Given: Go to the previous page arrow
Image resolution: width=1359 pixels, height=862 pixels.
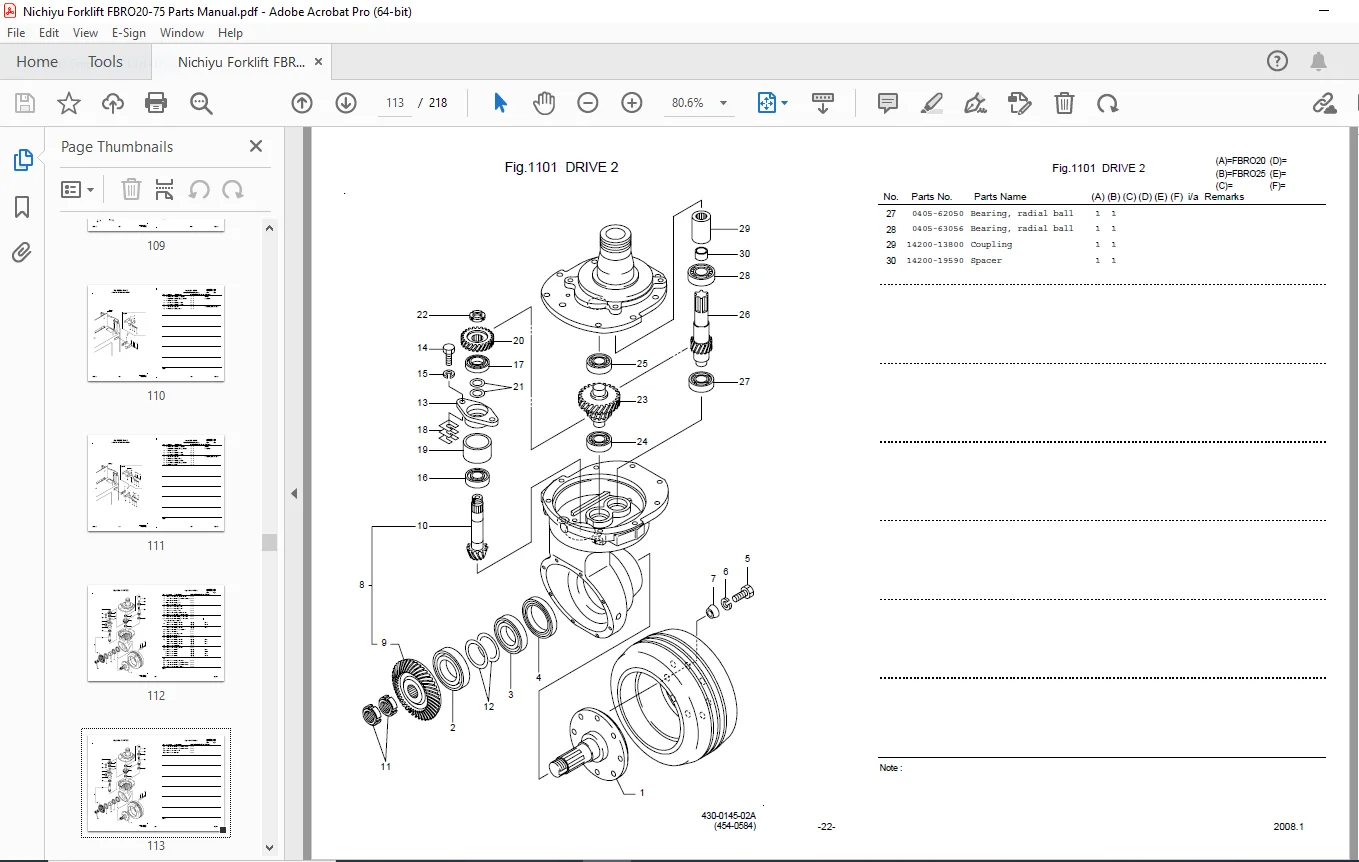Looking at the screenshot, I should point(302,103).
